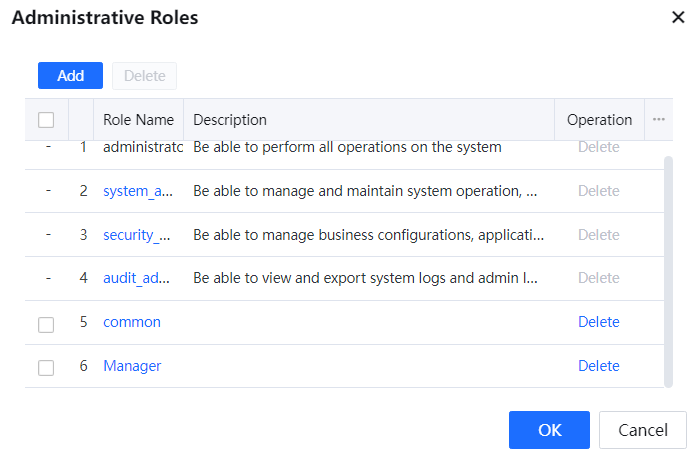Open the Manager role link
Viewport: 698px width, 455px height.
pos(132,366)
